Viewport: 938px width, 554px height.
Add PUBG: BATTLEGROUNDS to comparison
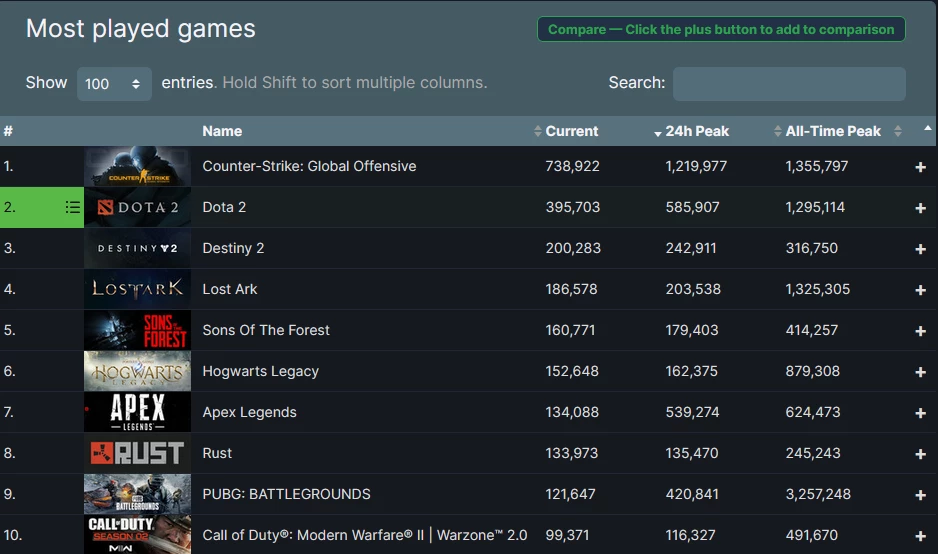[920, 495]
